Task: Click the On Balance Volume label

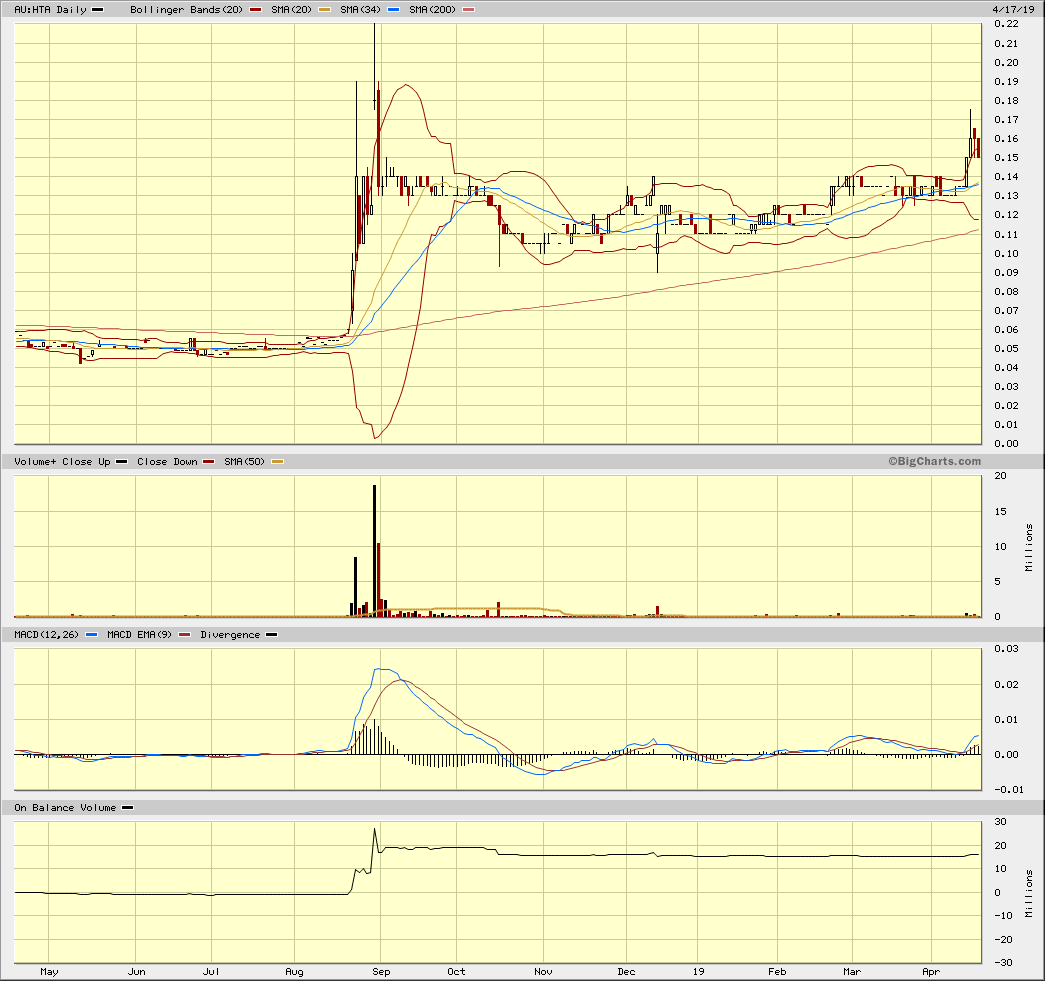Action: click(x=65, y=807)
